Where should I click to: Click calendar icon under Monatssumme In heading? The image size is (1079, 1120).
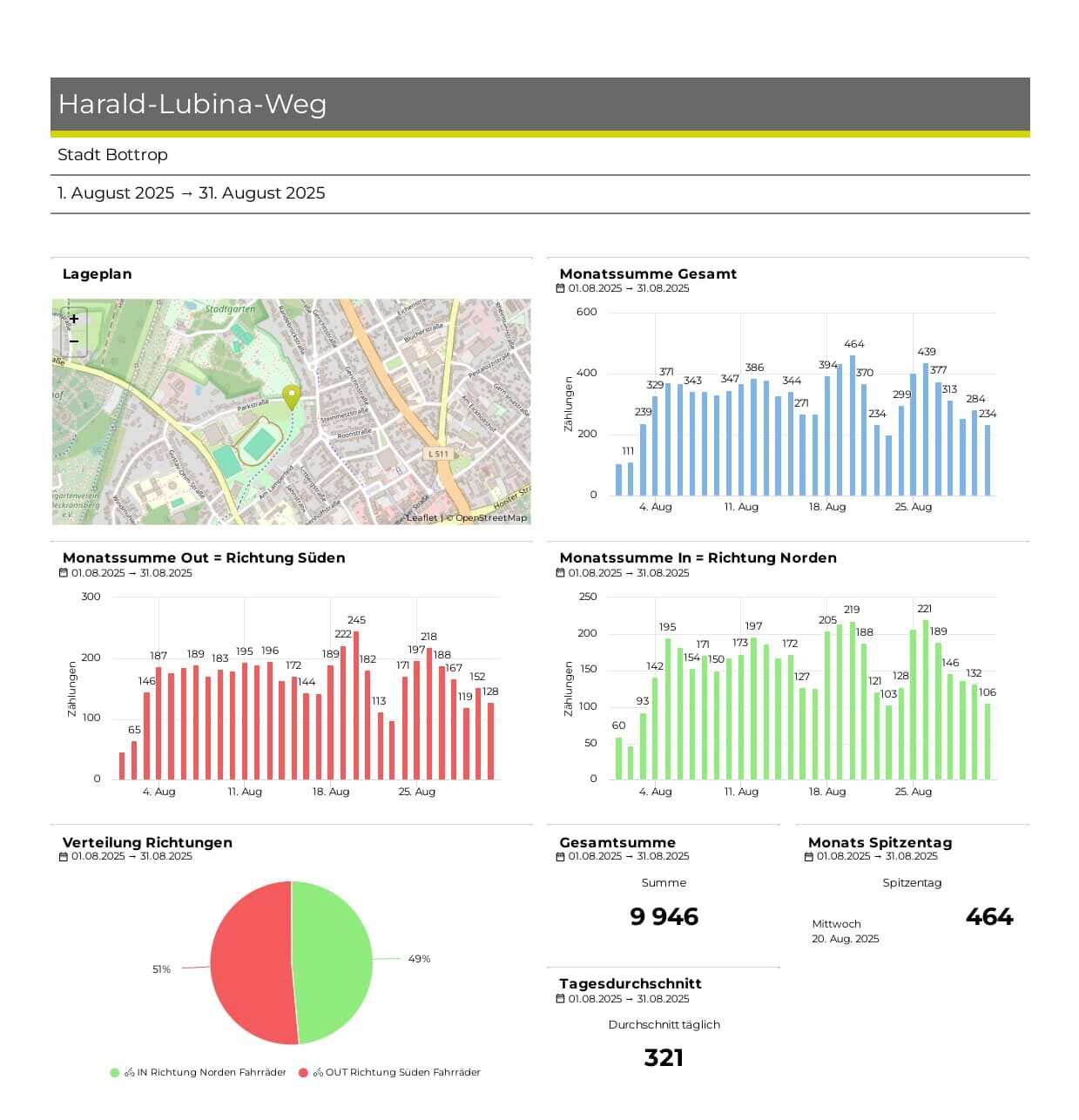[x=561, y=573]
